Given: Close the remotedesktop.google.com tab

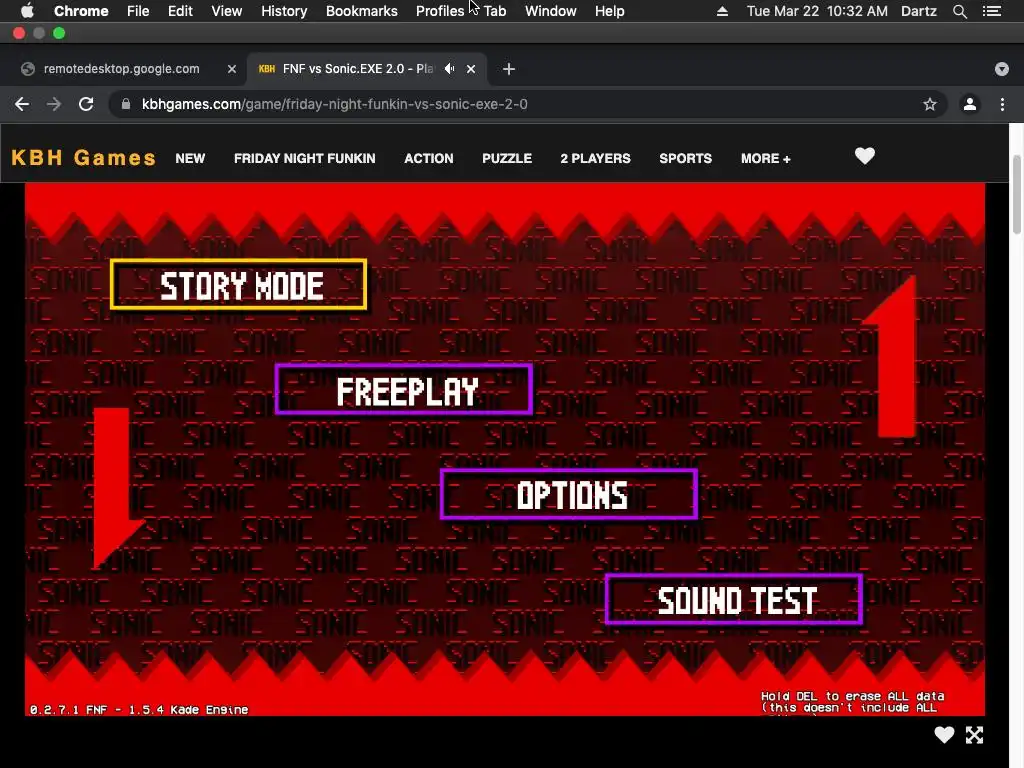Looking at the screenshot, I should (x=232, y=69).
